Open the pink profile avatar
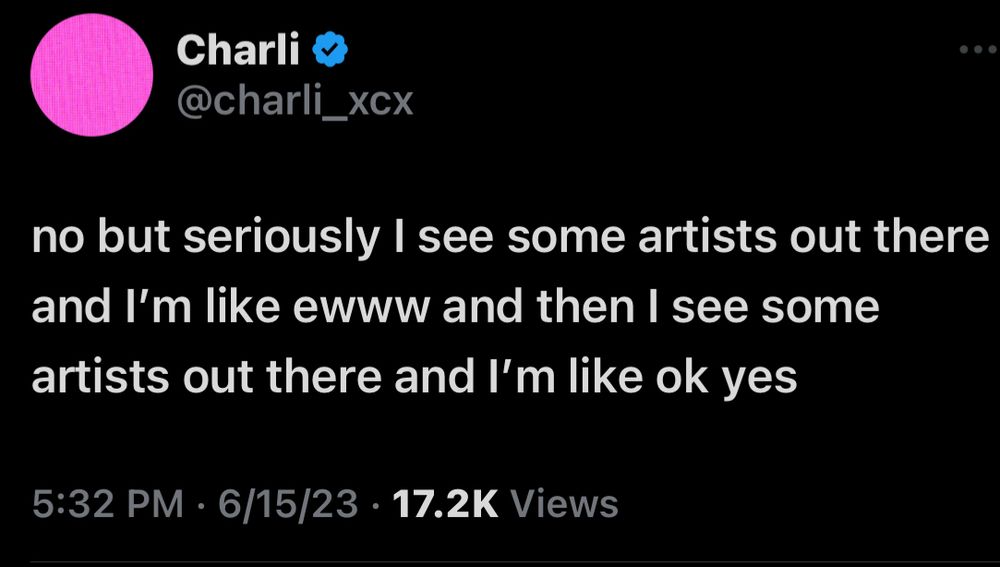1000x567 pixels. pos(92,76)
